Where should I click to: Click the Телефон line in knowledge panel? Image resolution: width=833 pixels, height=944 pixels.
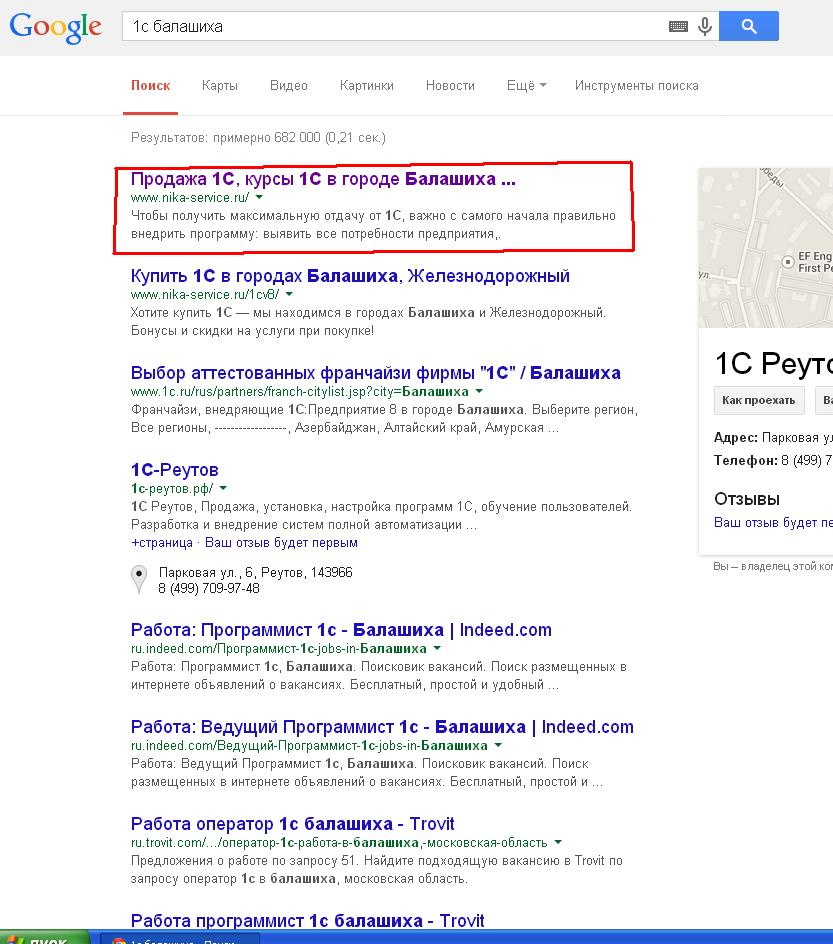pyautogui.click(x=773, y=461)
